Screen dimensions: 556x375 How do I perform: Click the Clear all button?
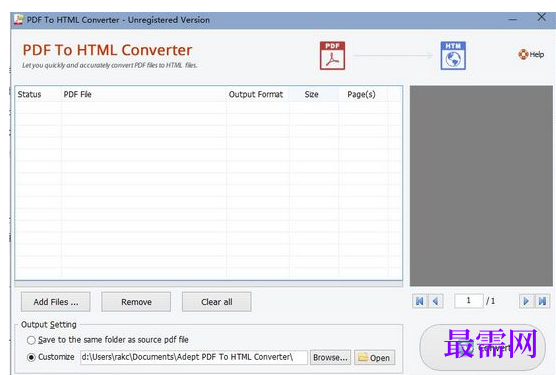click(217, 302)
